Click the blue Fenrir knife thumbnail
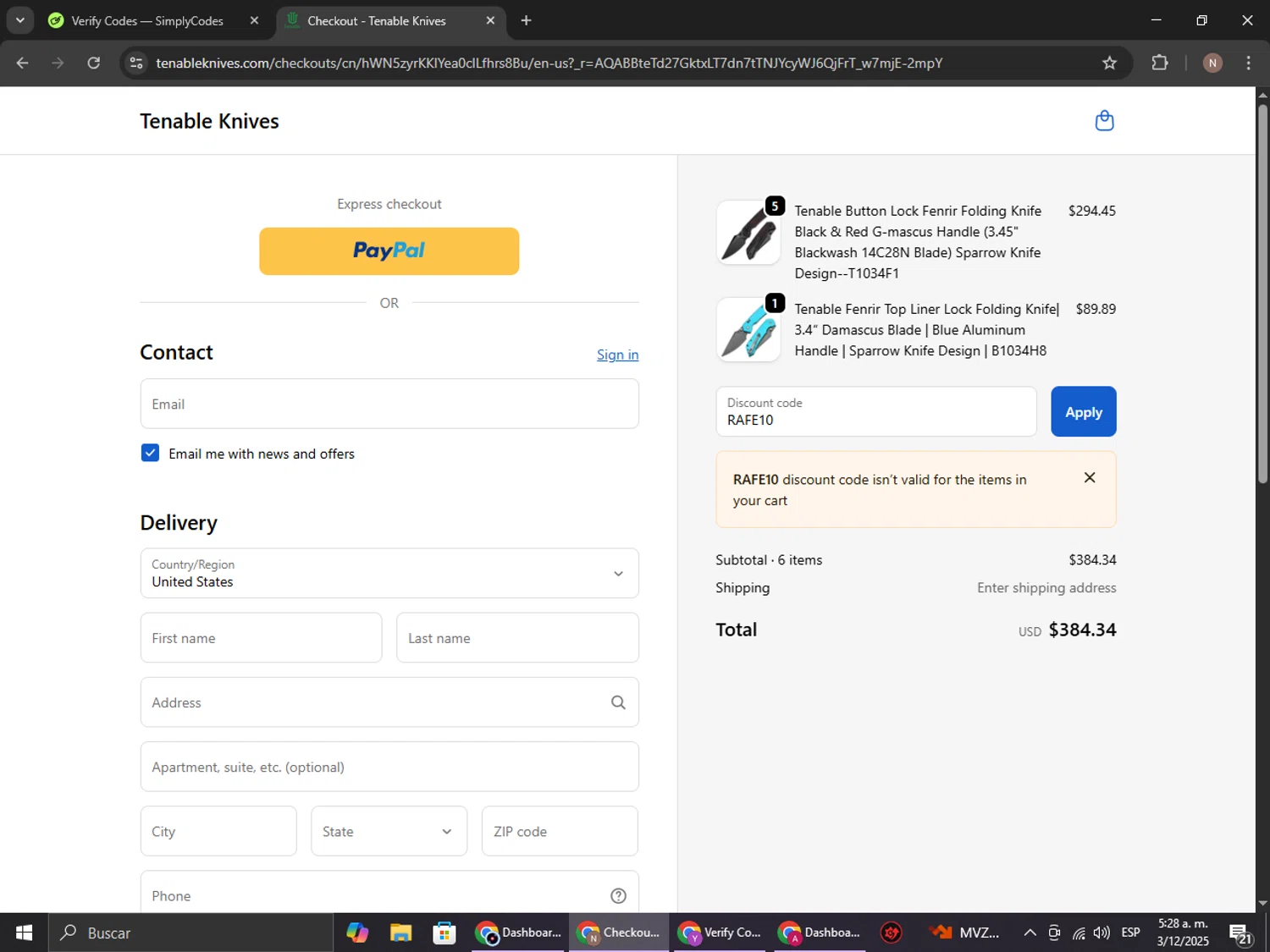Image resolution: width=1270 pixels, height=952 pixels. [748, 330]
